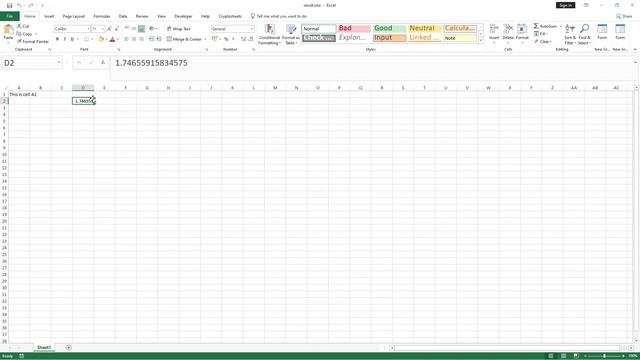Click the Delete cells button
640x360 pixels.
(508, 33)
